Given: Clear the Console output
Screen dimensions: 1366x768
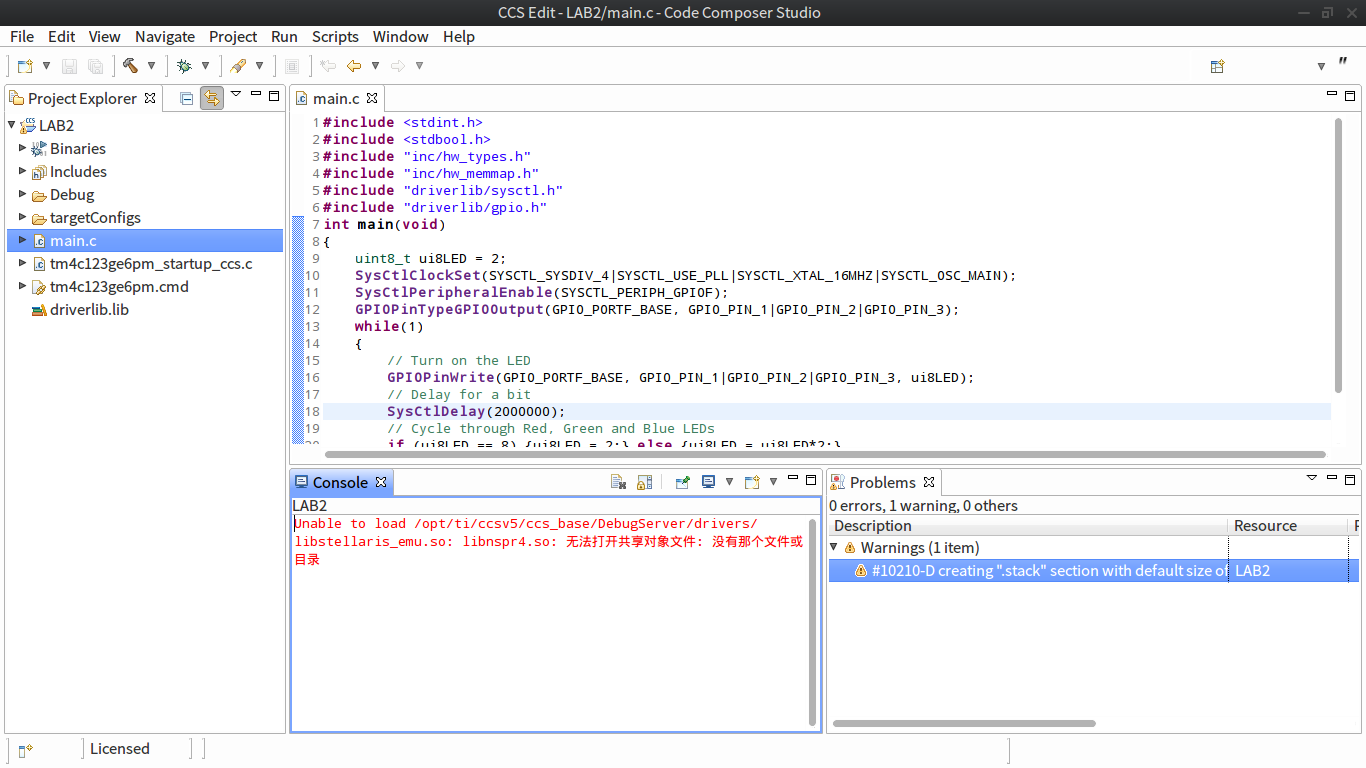Looking at the screenshot, I should click(619, 482).
